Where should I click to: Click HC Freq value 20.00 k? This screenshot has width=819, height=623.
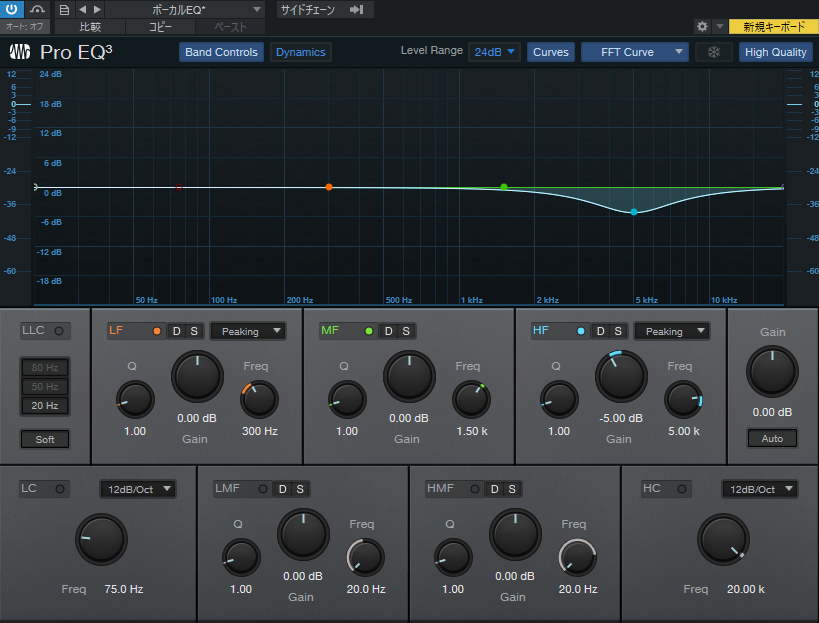(x=745, y=589)
